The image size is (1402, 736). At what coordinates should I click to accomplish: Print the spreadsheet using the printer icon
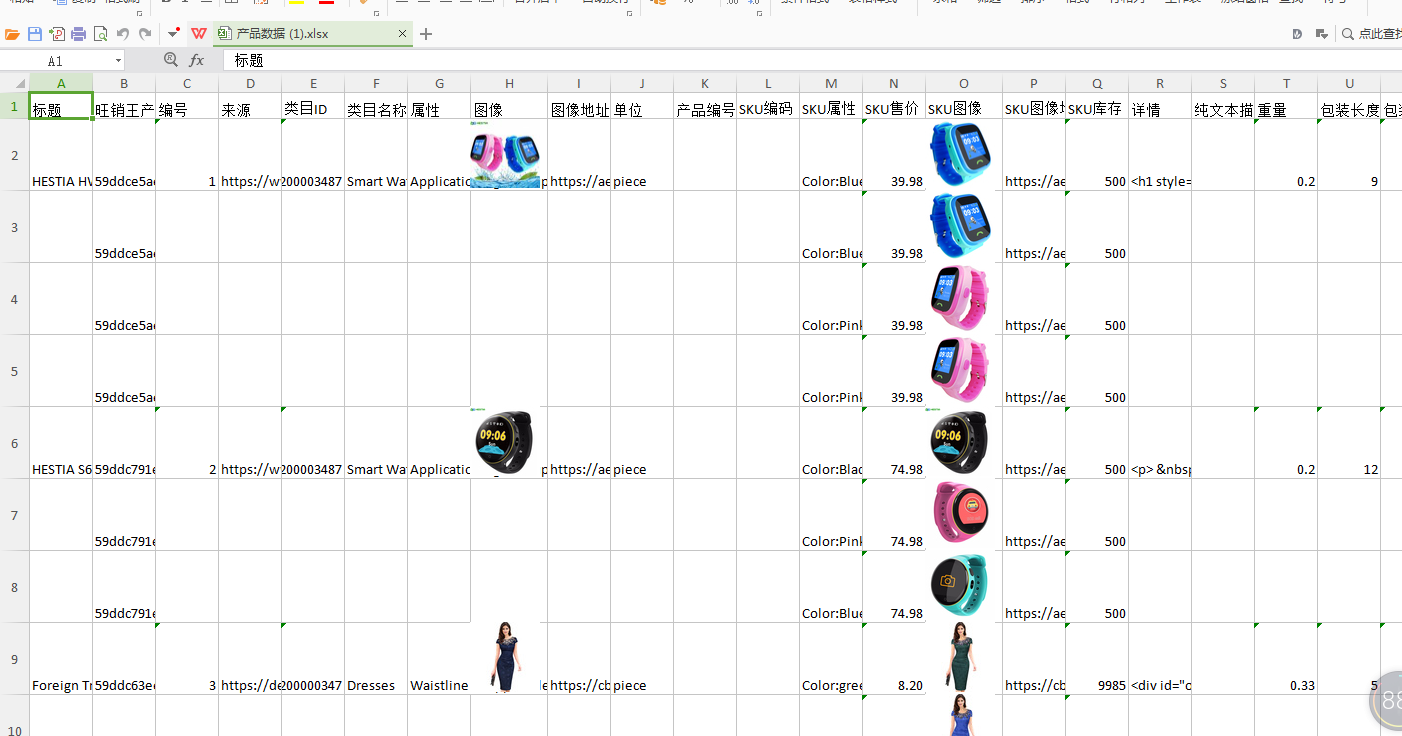78,34
